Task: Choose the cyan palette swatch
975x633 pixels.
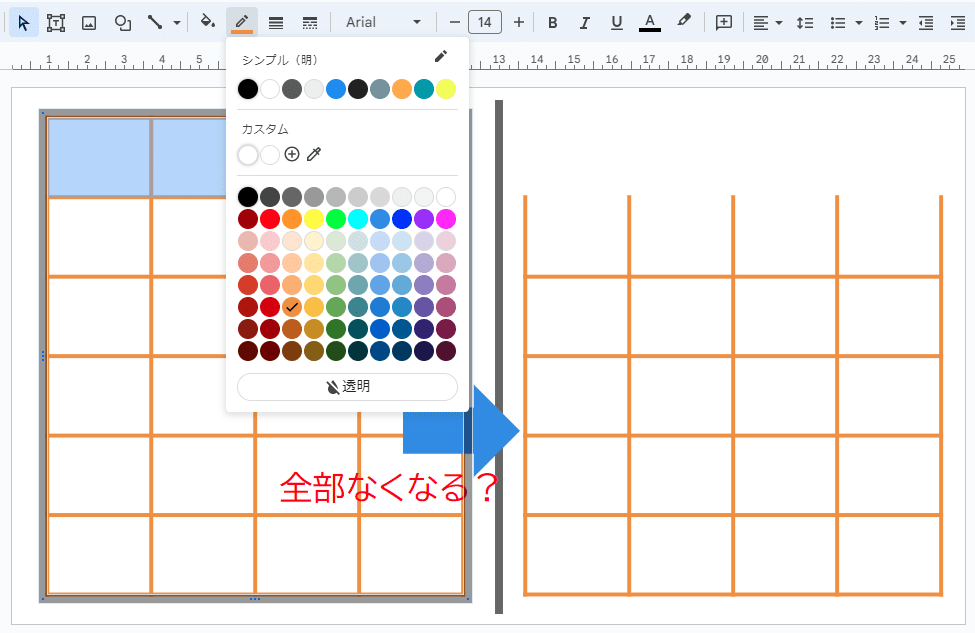Action: [358, 219]
